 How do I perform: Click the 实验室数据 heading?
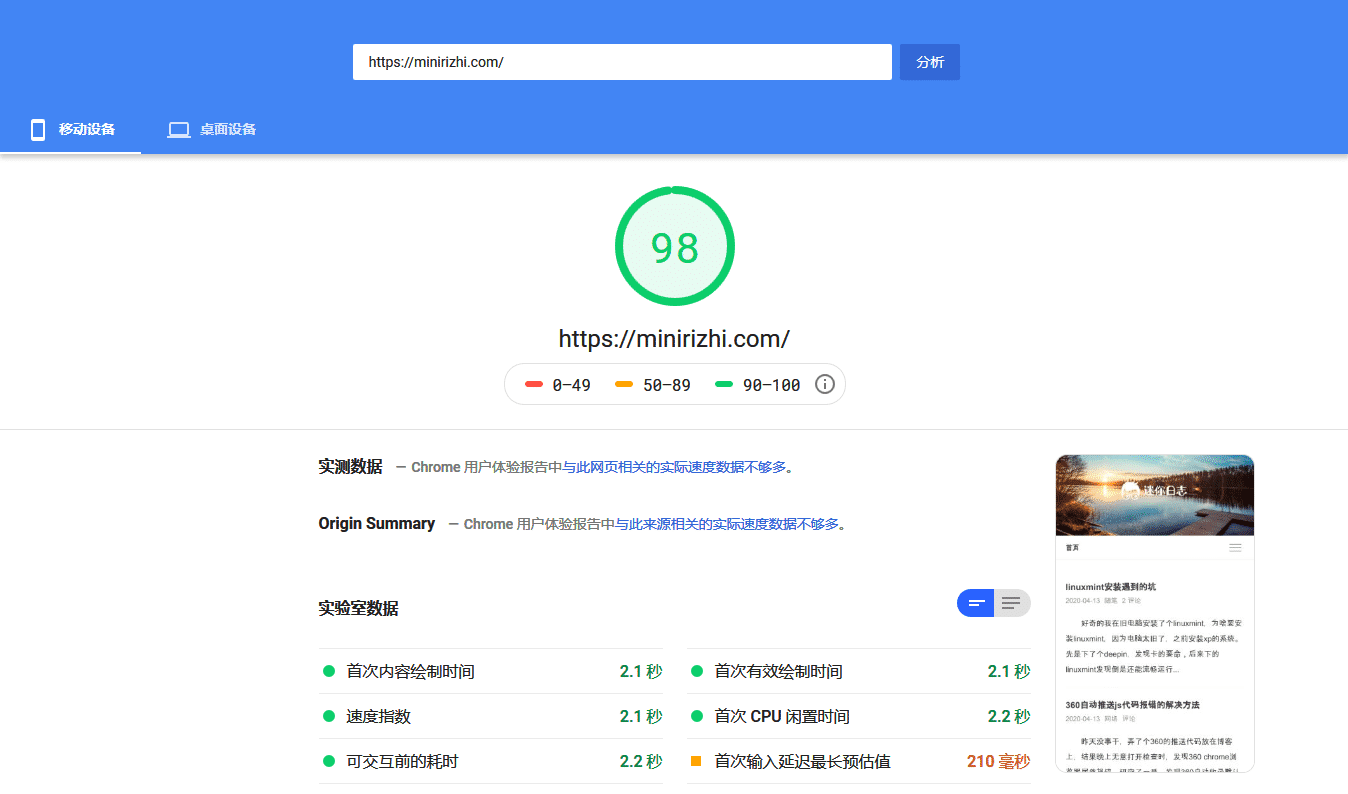click(x=358, y=608)
